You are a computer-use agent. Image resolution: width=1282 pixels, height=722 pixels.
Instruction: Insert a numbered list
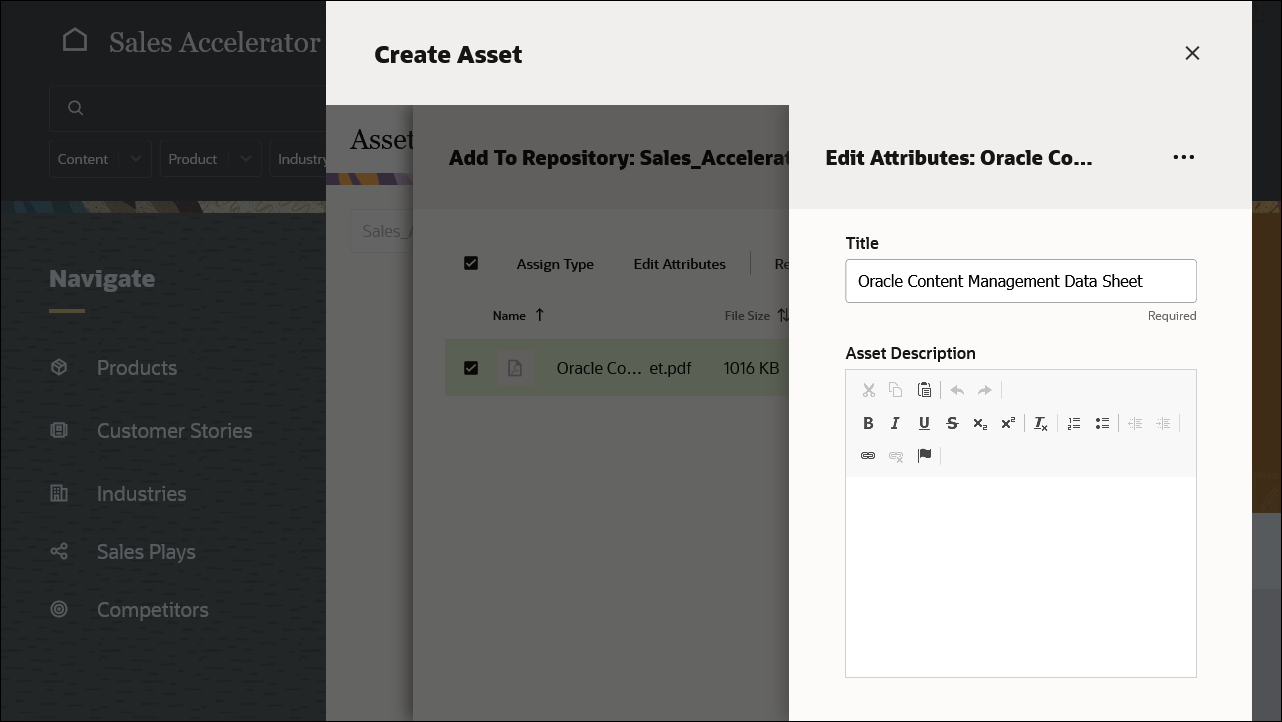coord(1073,422)
